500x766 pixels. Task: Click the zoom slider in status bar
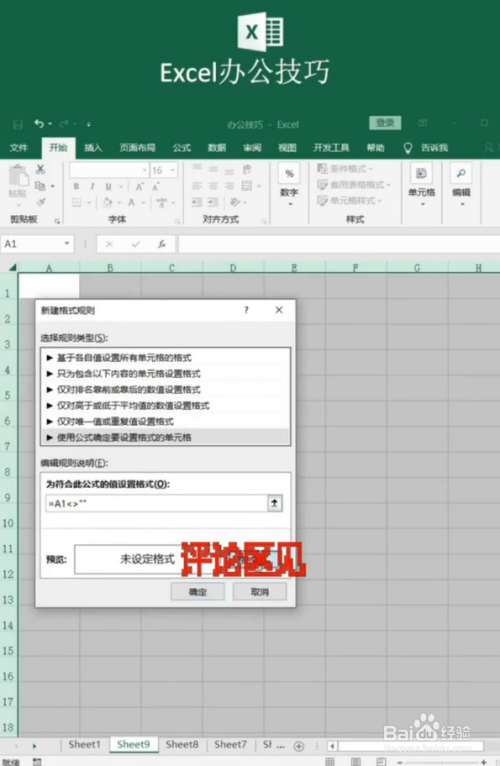[441, 762]
